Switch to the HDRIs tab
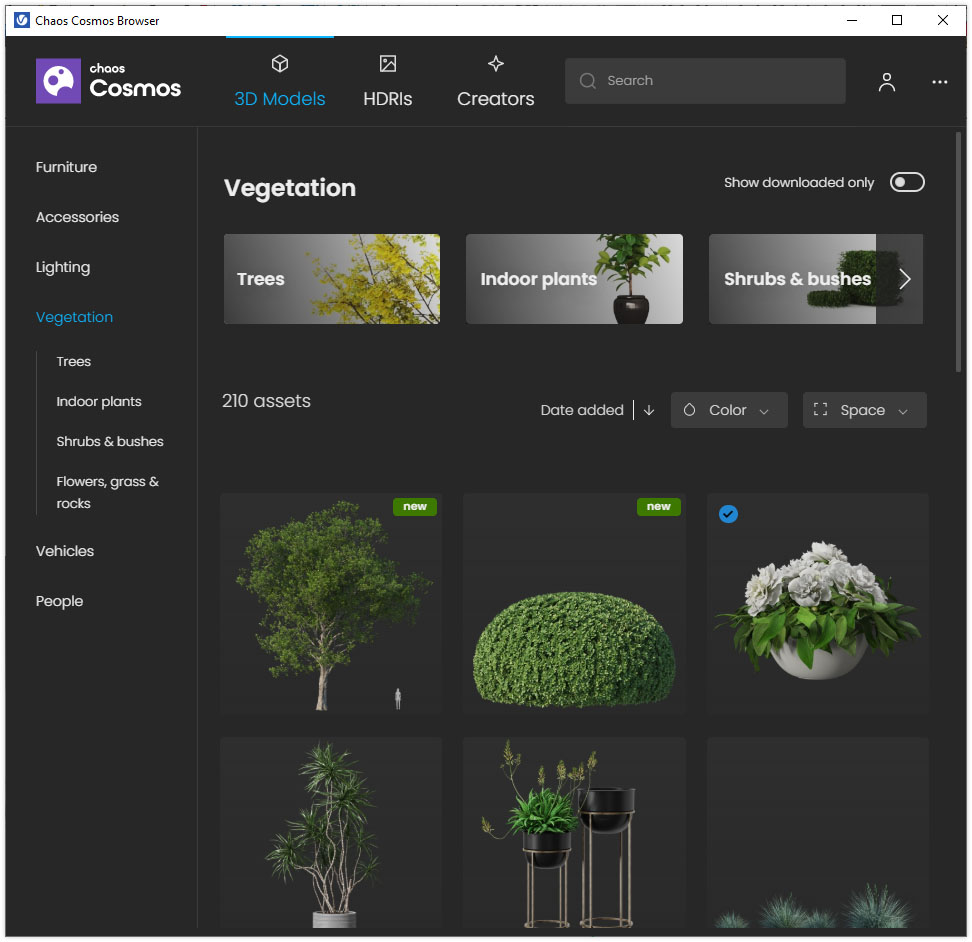This screenshot has height=942, width=972. 388,82
